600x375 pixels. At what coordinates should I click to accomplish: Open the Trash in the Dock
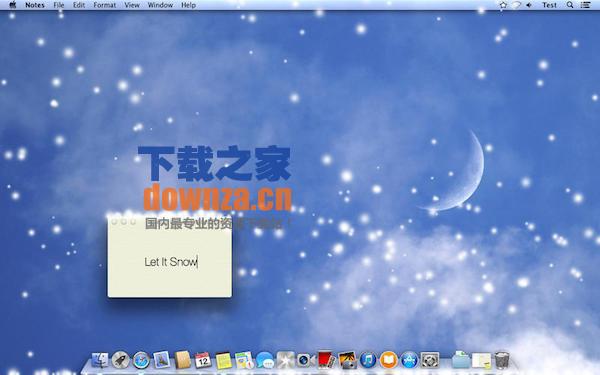coord(502,360)
